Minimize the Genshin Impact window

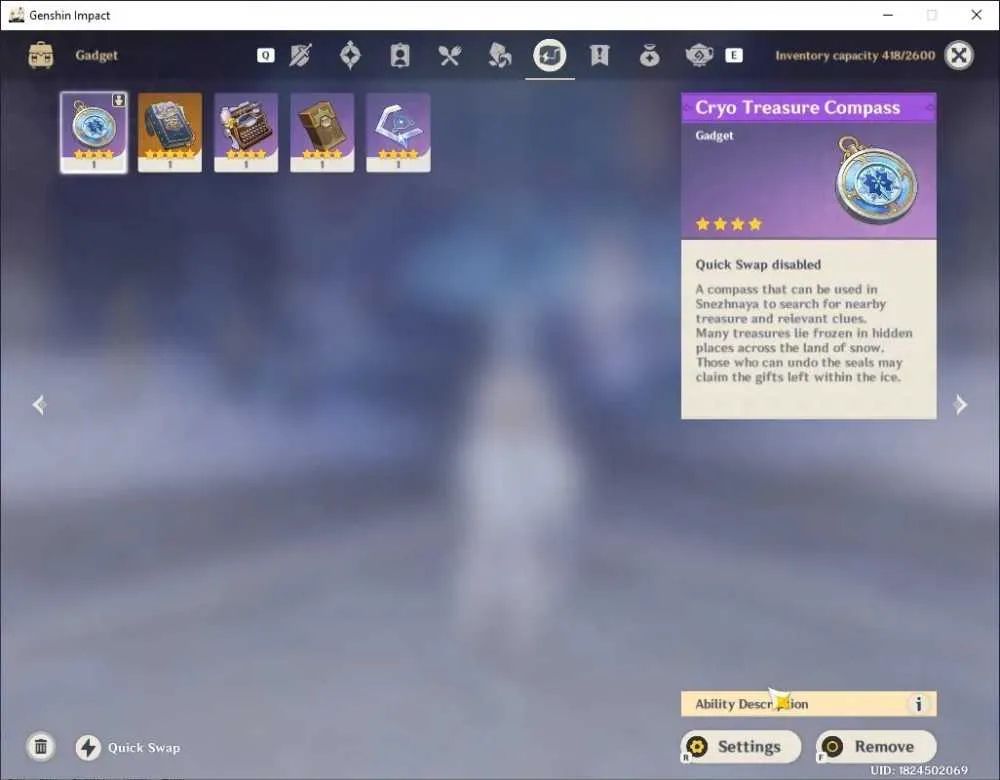[888, 15]
